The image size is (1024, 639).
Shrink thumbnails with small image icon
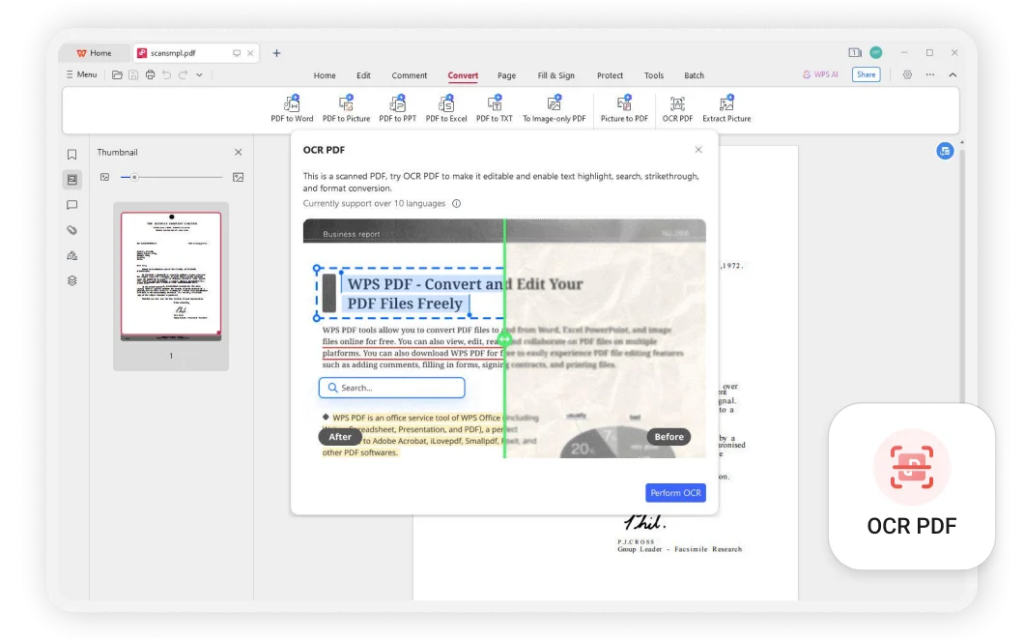point(104,177)
